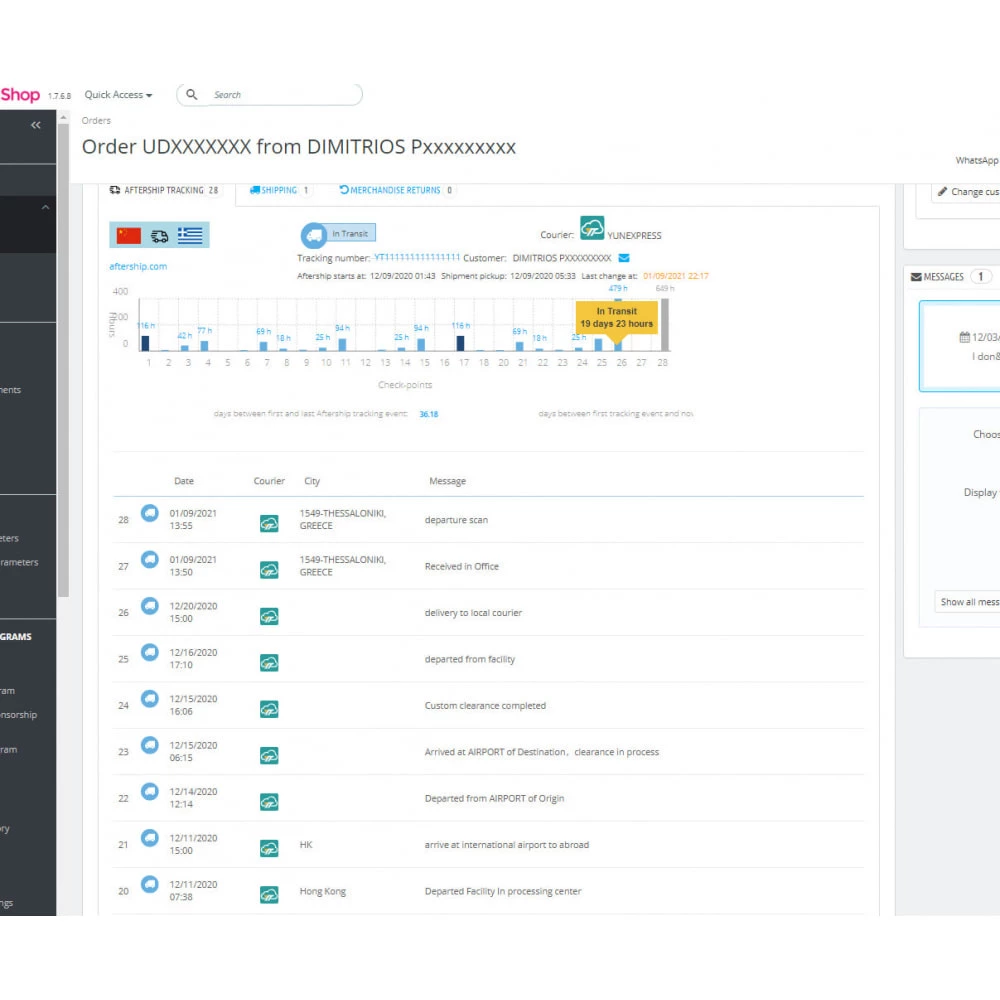Image resolution: width=1000 pixels, height=1000 pixels.
Task: Click the In Transit status truck icon
Action: coord(314,235)
